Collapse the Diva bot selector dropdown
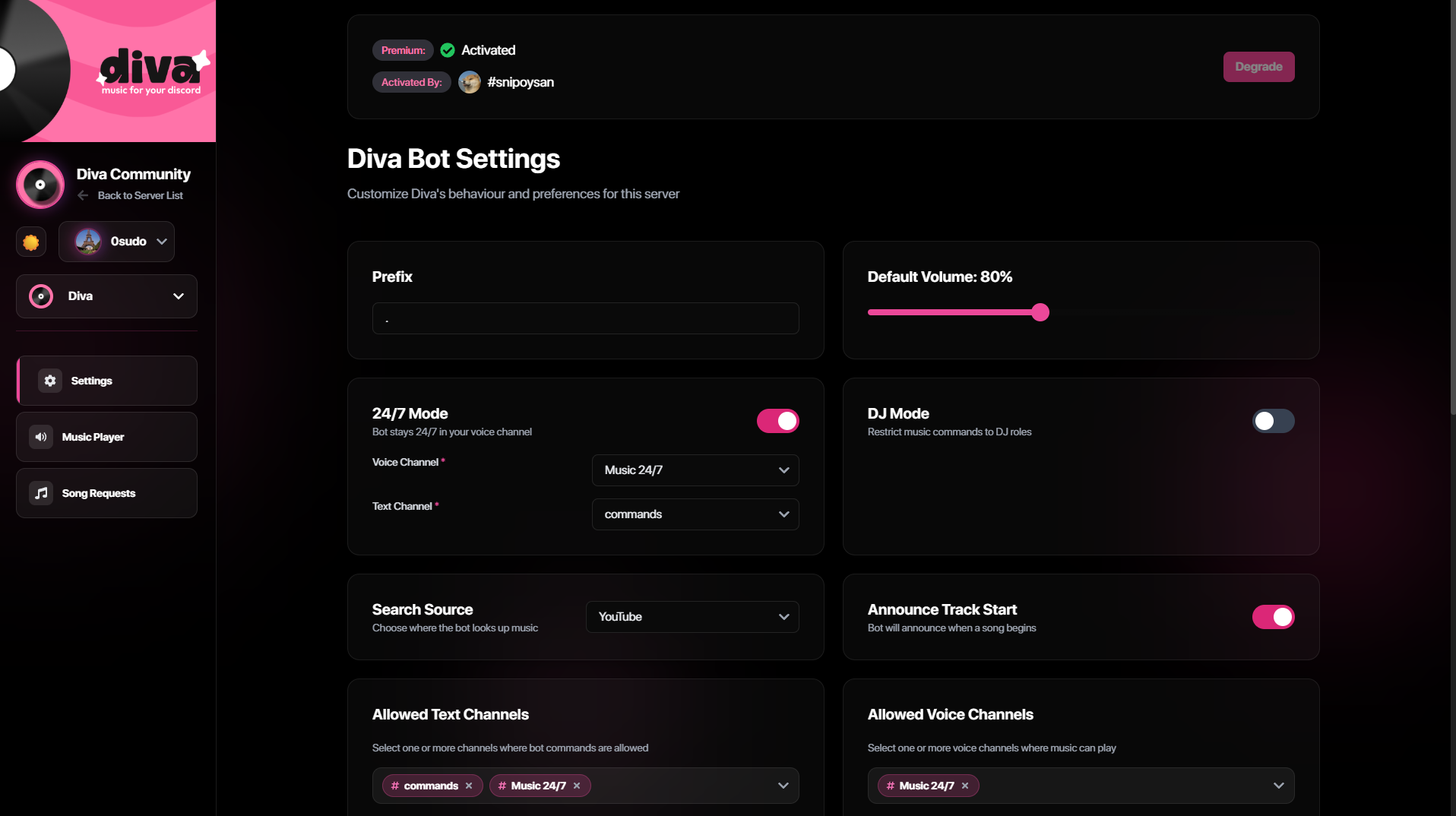Screen dimensions: 1456x816 pyautogui.click(x=178, y=296)
